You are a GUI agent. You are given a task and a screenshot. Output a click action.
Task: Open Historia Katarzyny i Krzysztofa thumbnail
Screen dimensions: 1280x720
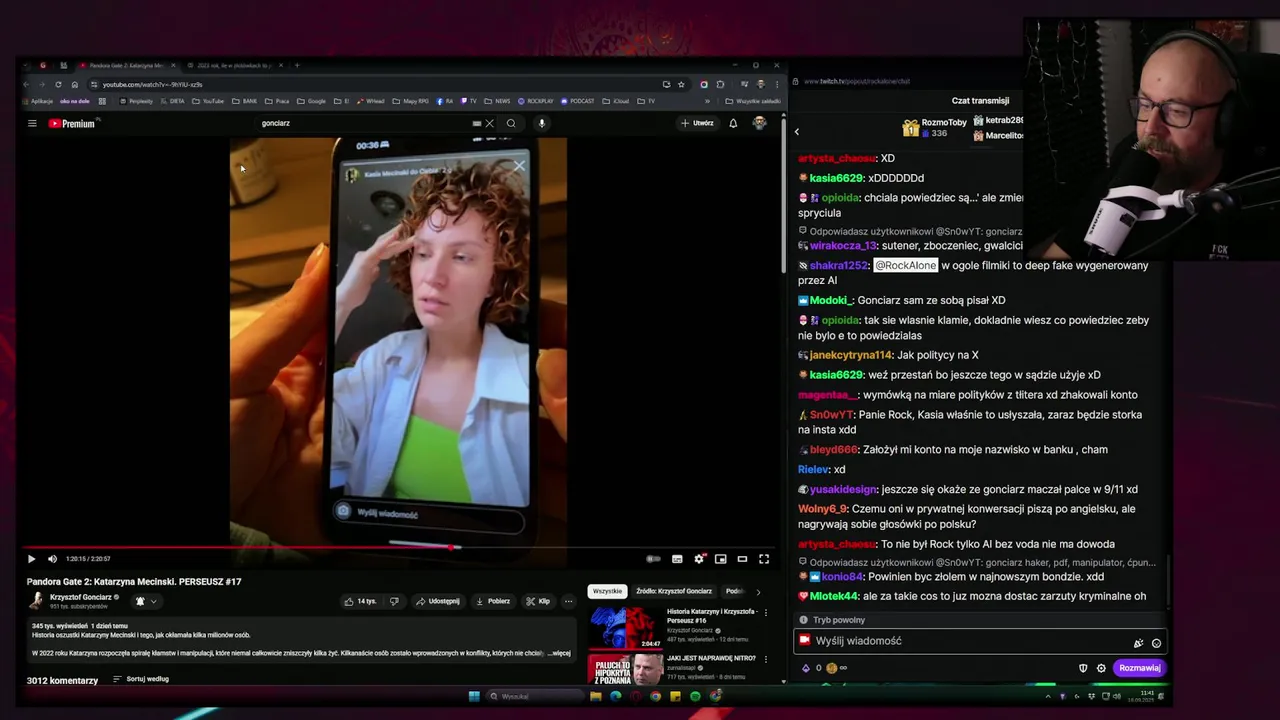coord(625,626)
